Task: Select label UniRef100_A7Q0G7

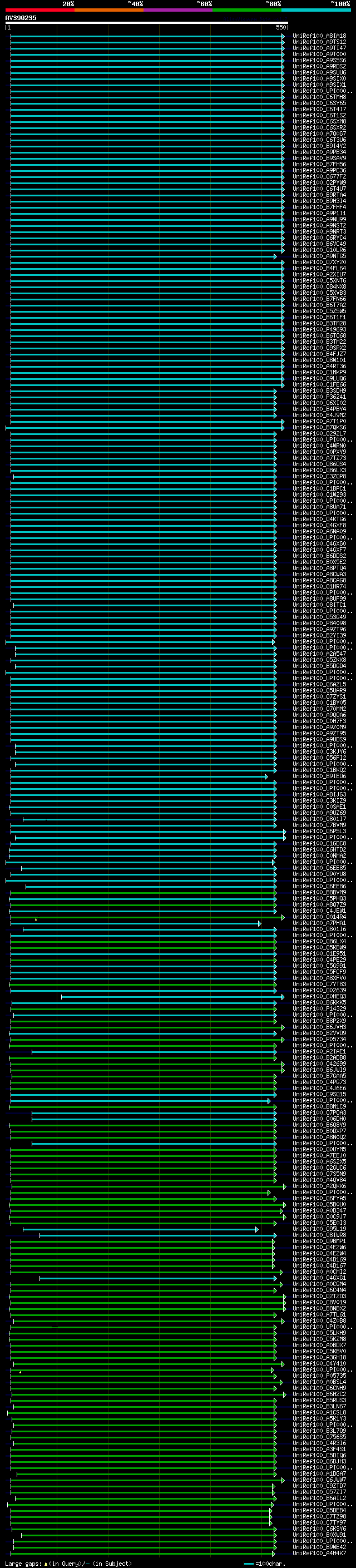Action: (x=319, y=134)
